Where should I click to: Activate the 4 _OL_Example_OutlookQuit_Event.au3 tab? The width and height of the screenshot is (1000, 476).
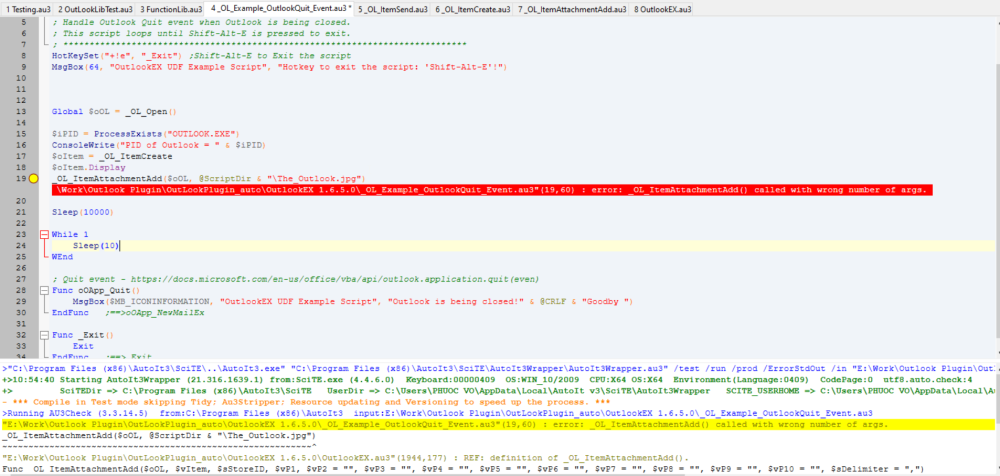click(279, 8)
